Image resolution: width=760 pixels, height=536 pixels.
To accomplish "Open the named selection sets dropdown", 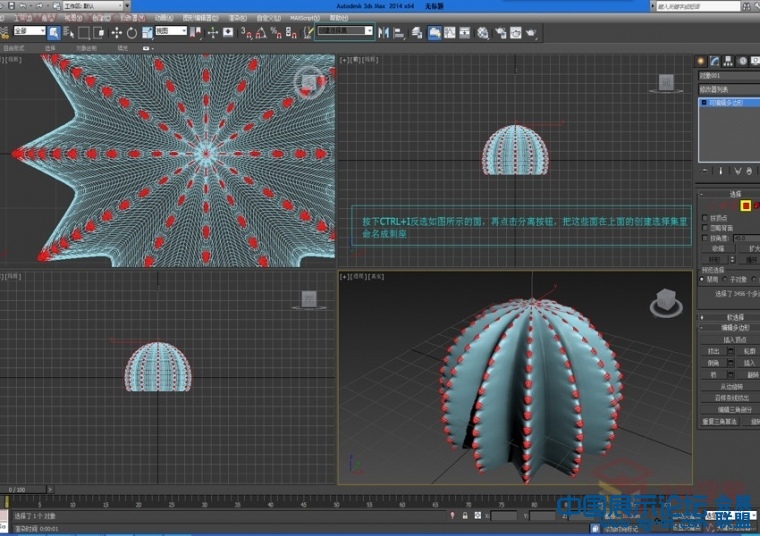I will [344, 31].
